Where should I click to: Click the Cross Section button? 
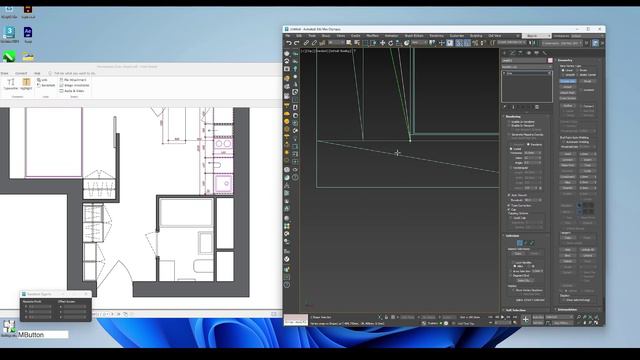(x=568, y=98)
